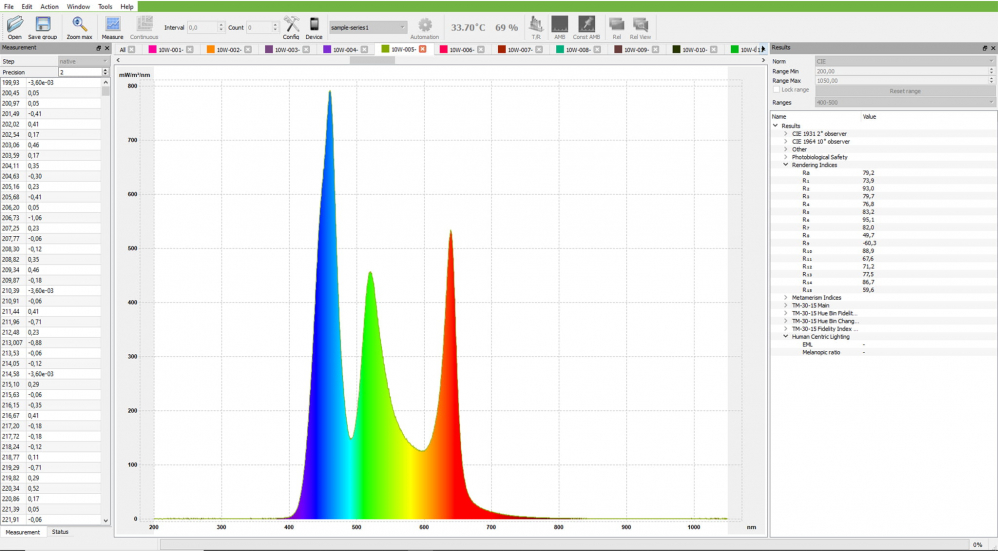
Task: Enable the Lock range checkbox
Action: (x=776, y=90)
